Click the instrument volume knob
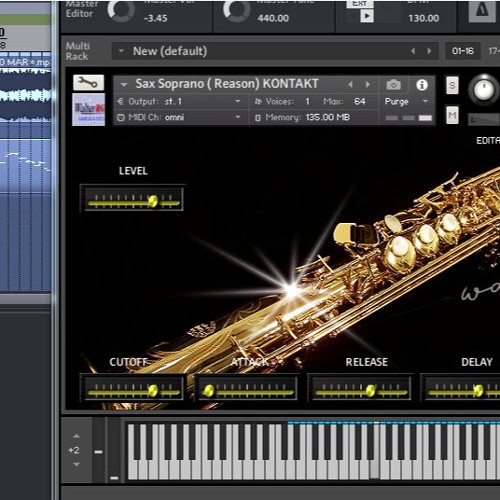Viewport: 500px width, 500px height. pyautogui.click(x=484, y=90)
